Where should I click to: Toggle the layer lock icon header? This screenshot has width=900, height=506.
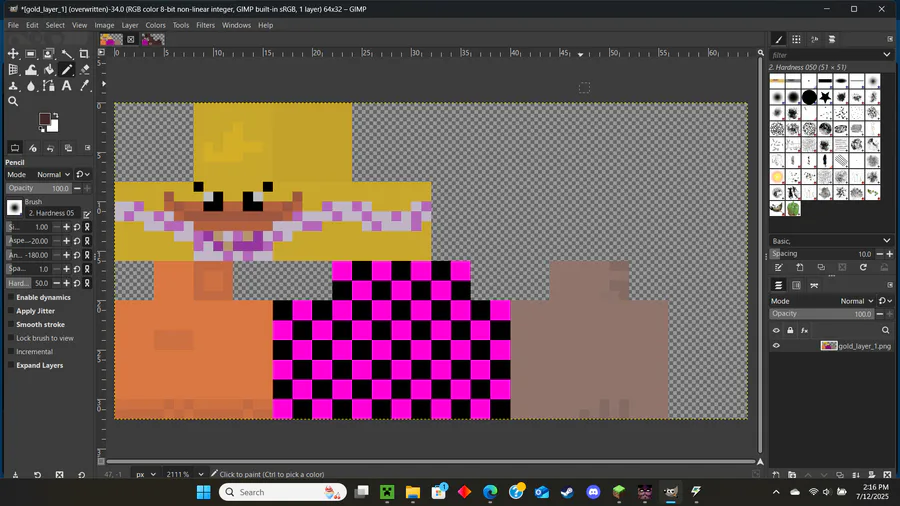[x=790, y=330]
